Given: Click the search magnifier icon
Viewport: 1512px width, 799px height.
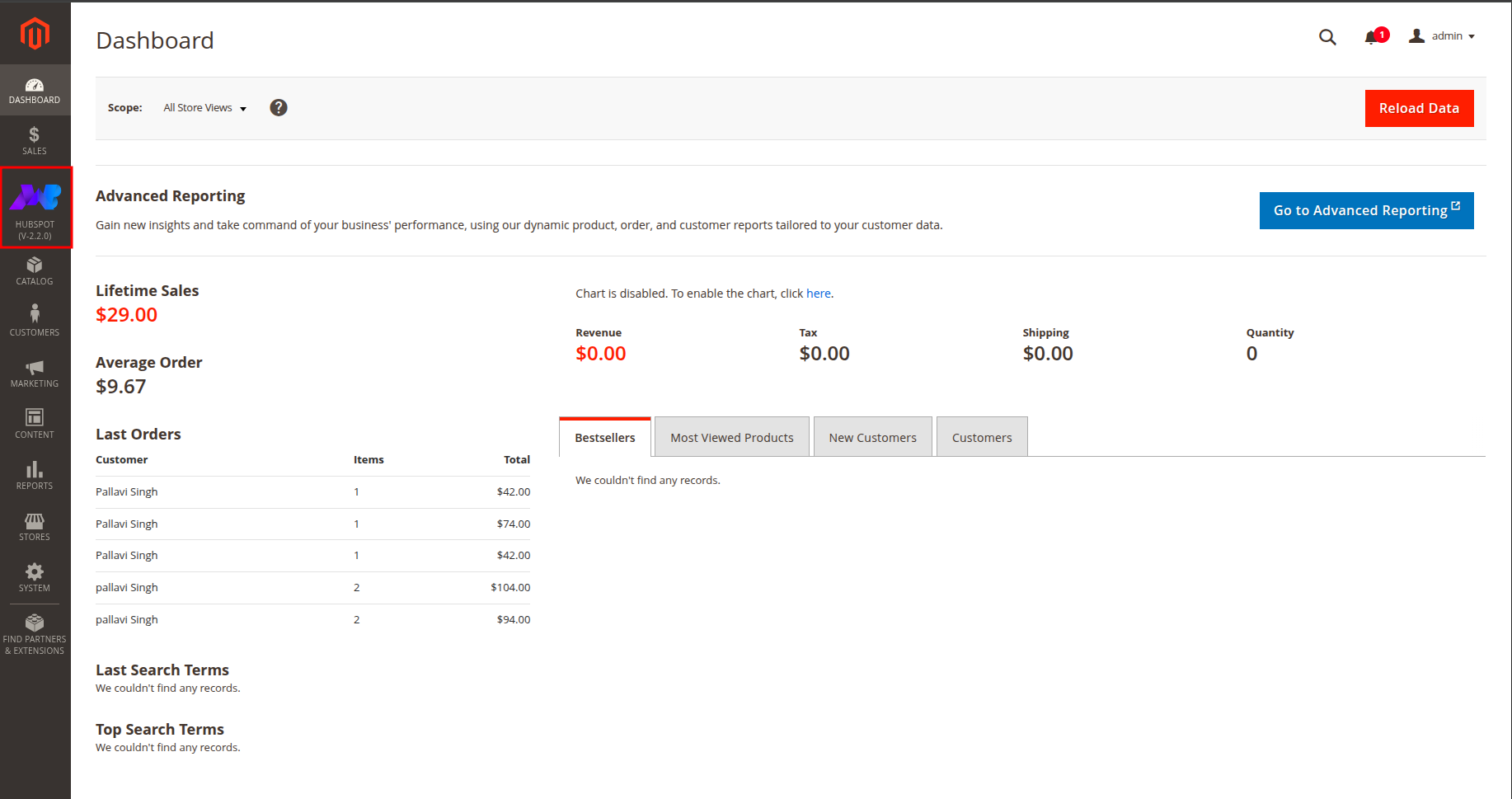Looking at the screenshot, I should pos(1327,37).
